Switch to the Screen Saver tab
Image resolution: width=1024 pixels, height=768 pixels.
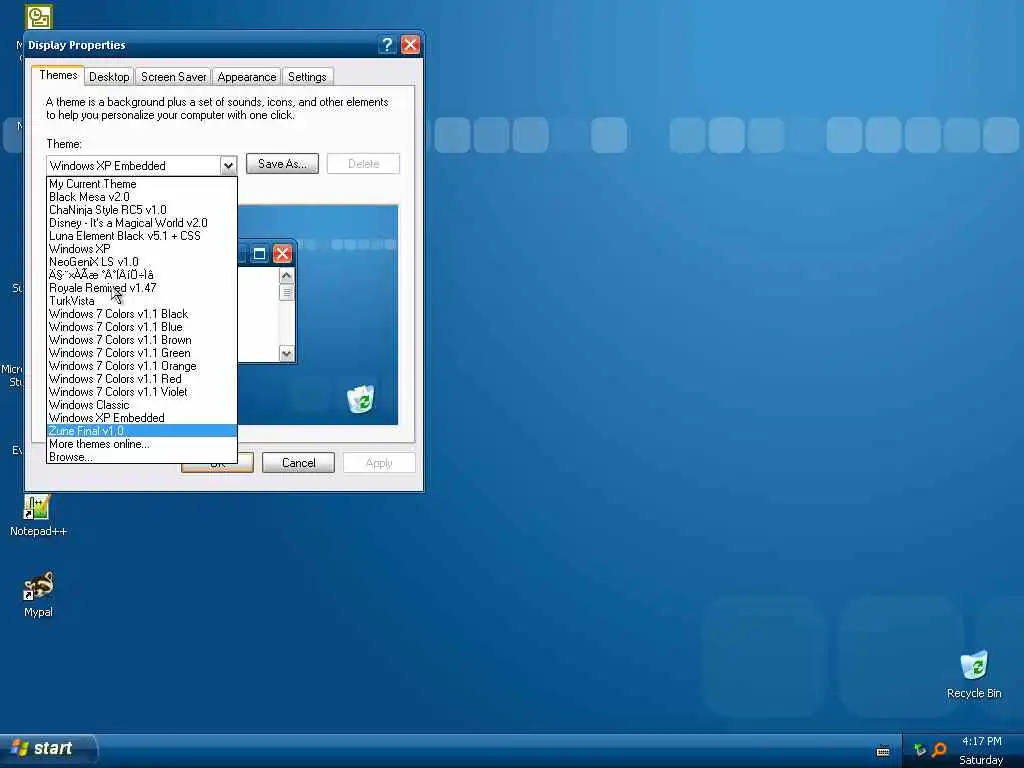(173, 77)
